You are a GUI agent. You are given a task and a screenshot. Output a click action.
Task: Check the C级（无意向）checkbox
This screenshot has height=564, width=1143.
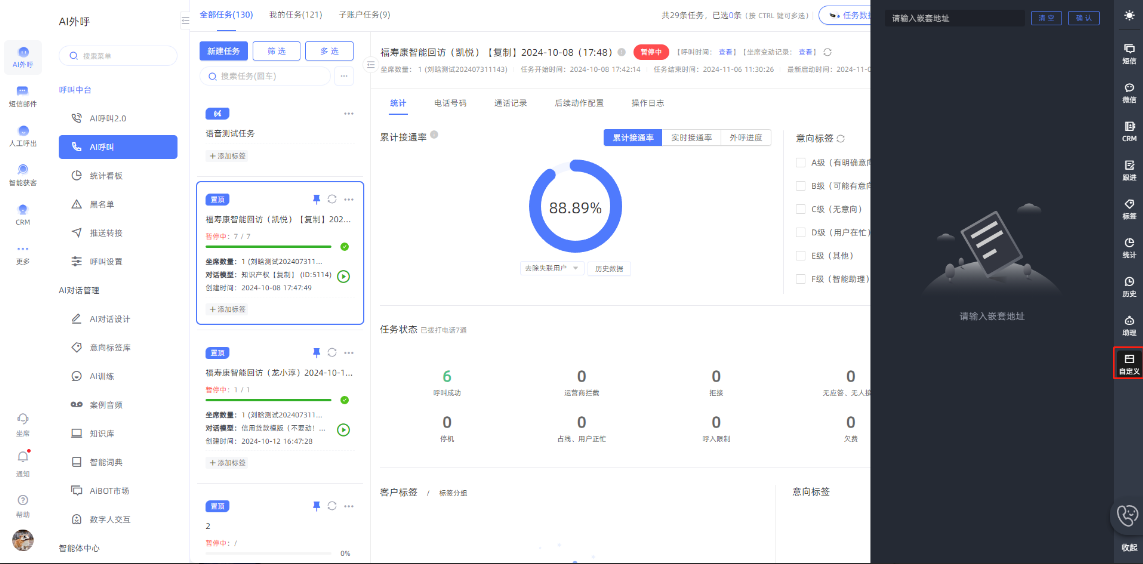pos(801,209)
